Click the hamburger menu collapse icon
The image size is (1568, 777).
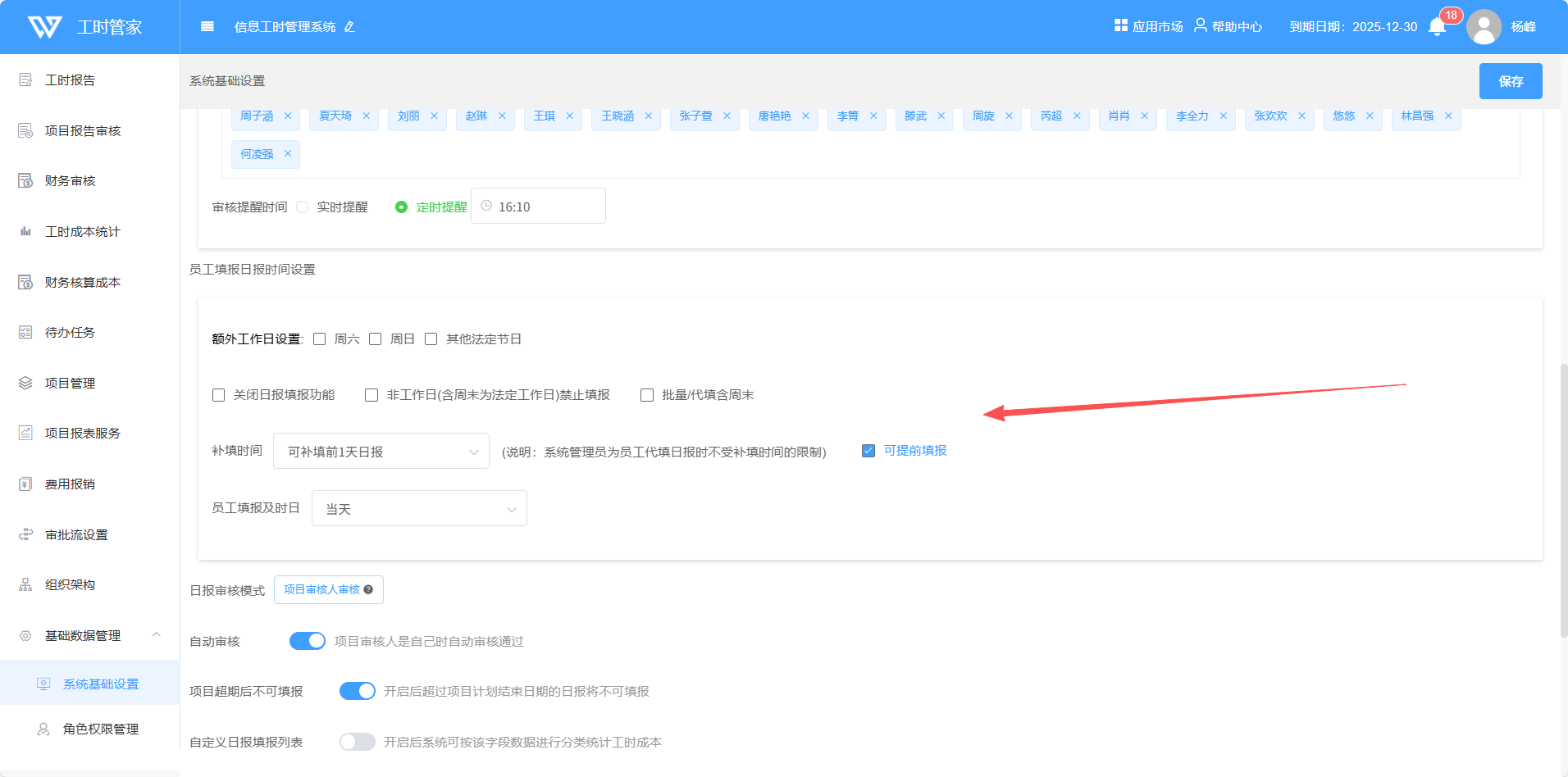point(207,27)
